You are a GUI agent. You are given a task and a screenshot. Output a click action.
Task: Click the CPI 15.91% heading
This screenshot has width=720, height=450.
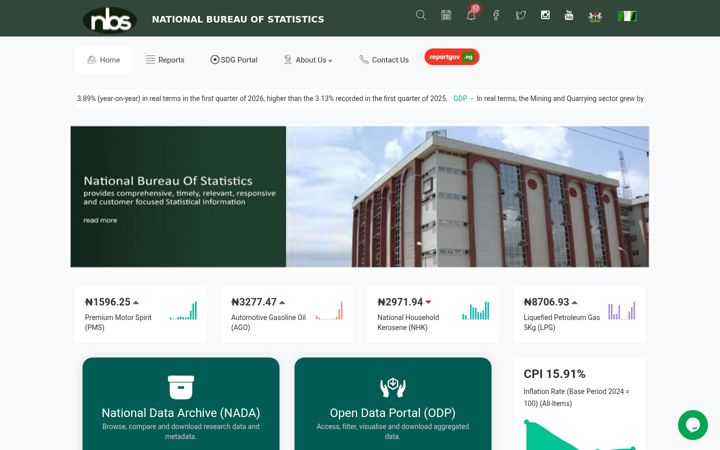554,374
